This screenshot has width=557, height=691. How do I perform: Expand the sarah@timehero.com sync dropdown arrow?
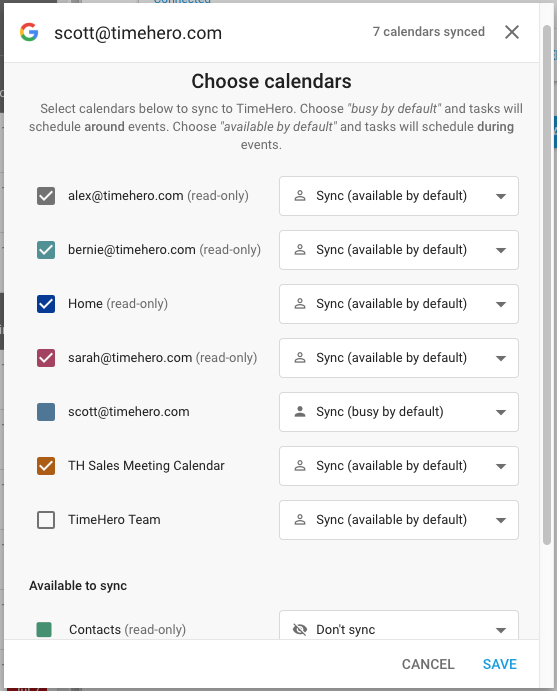click(501, 358)
